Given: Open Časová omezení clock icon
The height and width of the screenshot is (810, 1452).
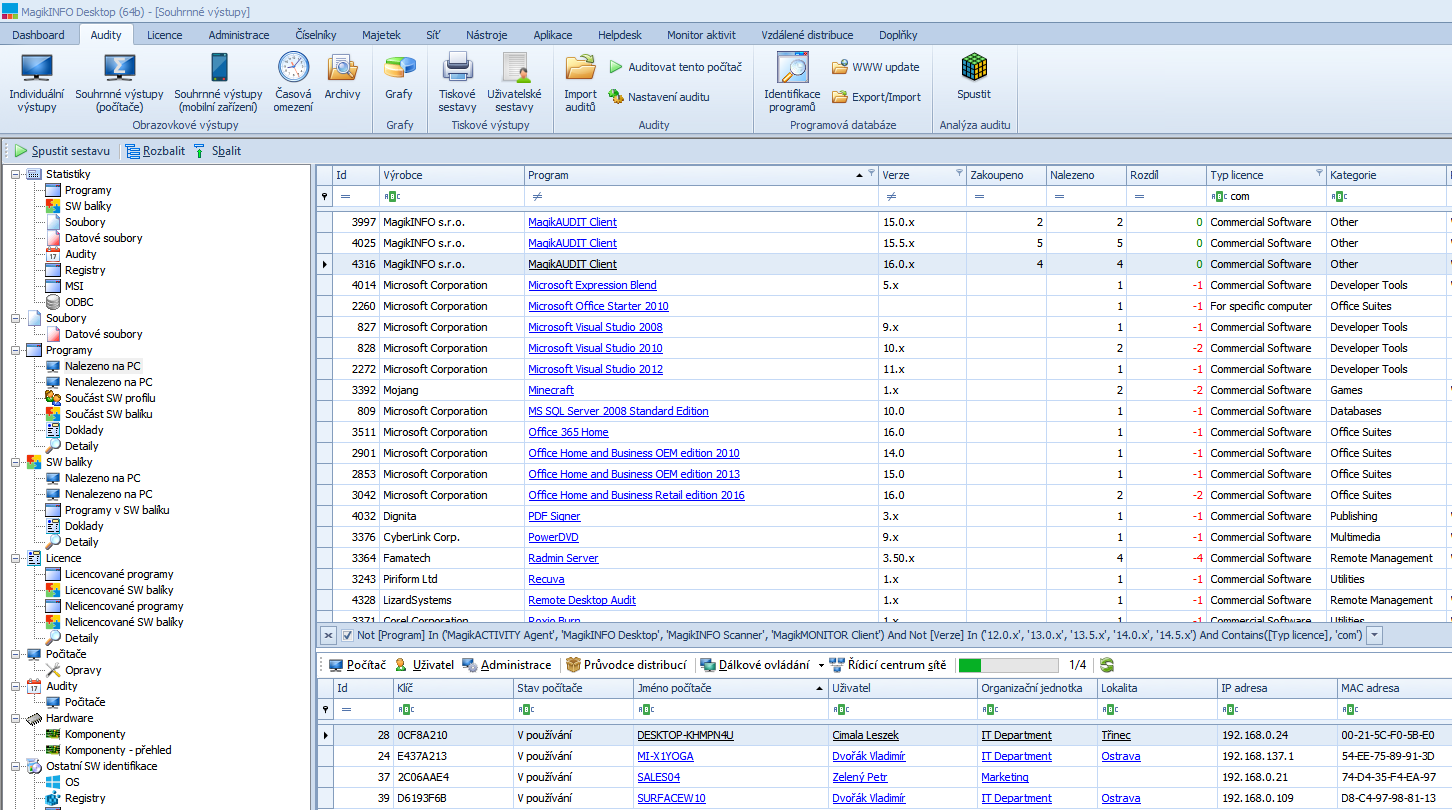Looking at the screenshot, I should 293,82.
